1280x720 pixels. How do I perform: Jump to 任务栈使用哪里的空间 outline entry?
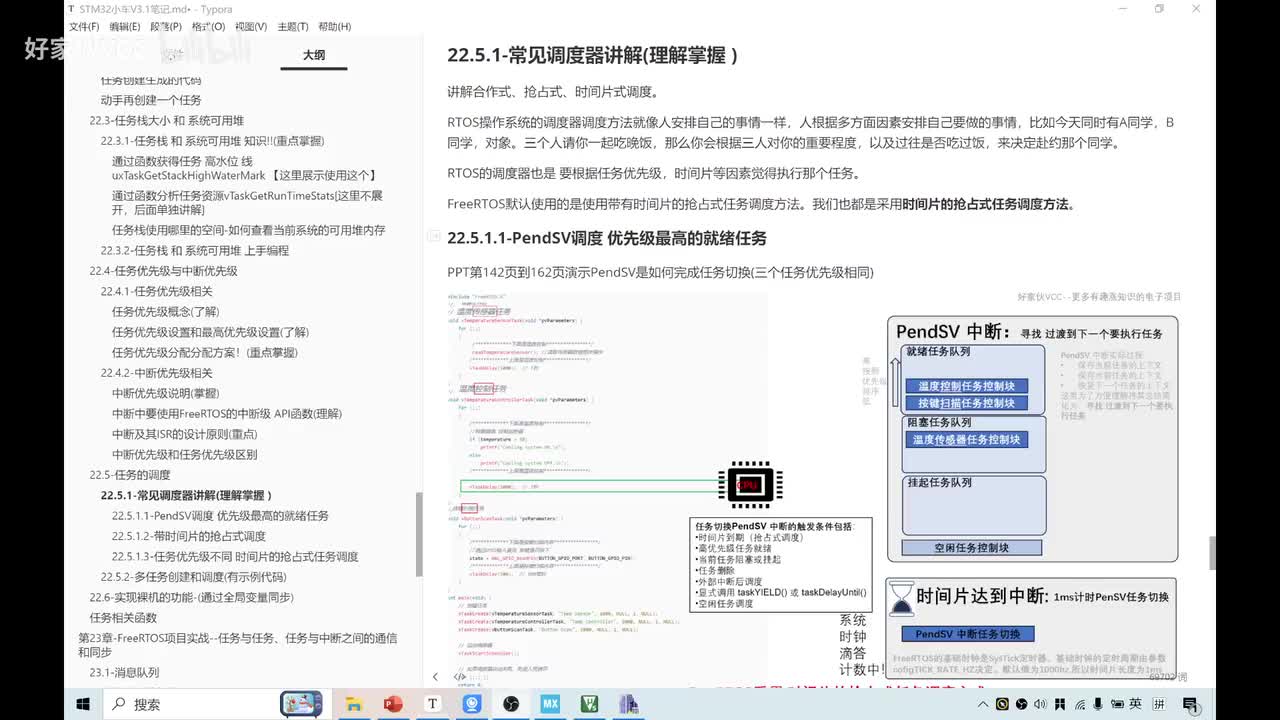pyautogui.click(x=248, y=230)
